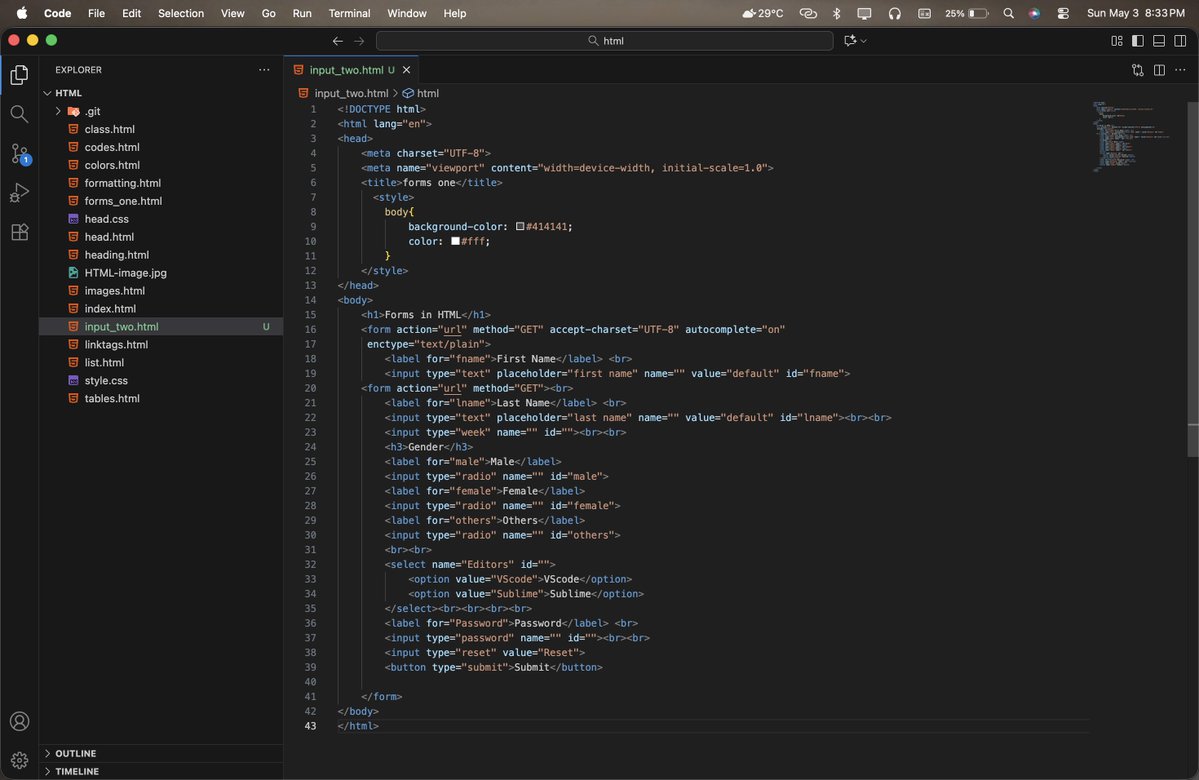The height and width of the screenshot is (780, 1199).
Task: Expand the TIMELINE section
Action: click(76, 771)
